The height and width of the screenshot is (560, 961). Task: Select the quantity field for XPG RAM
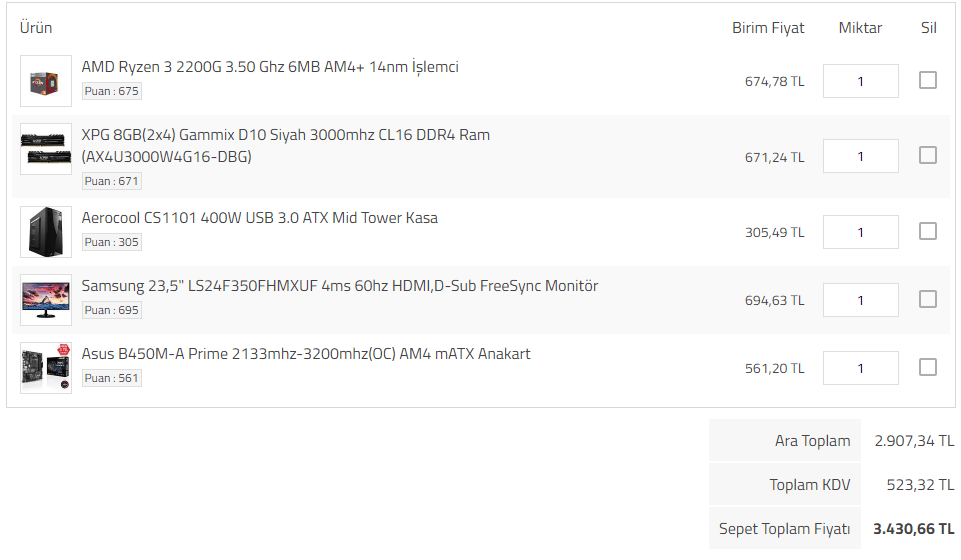860,156
